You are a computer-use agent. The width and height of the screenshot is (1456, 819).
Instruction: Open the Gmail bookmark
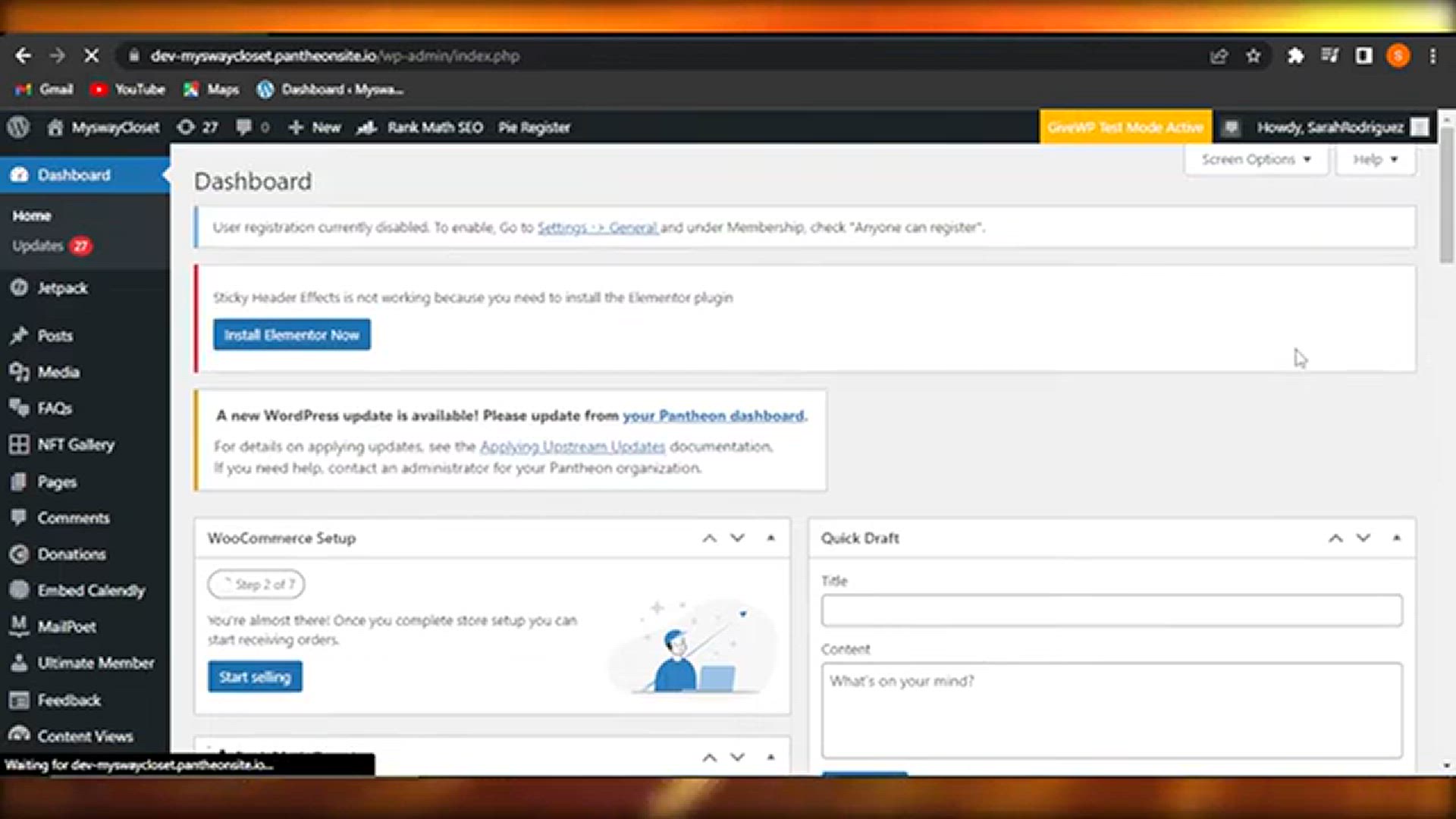pyautogui.click(x=45, y=89)
